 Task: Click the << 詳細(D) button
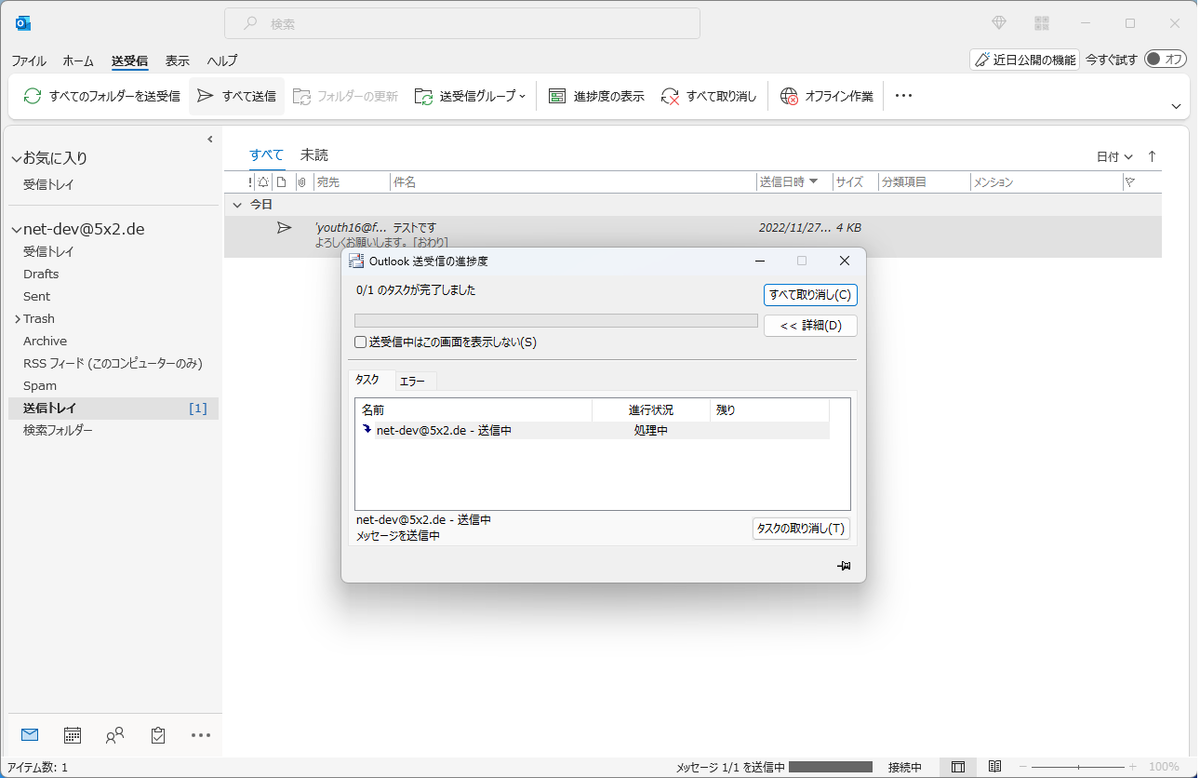coord(810,326)
